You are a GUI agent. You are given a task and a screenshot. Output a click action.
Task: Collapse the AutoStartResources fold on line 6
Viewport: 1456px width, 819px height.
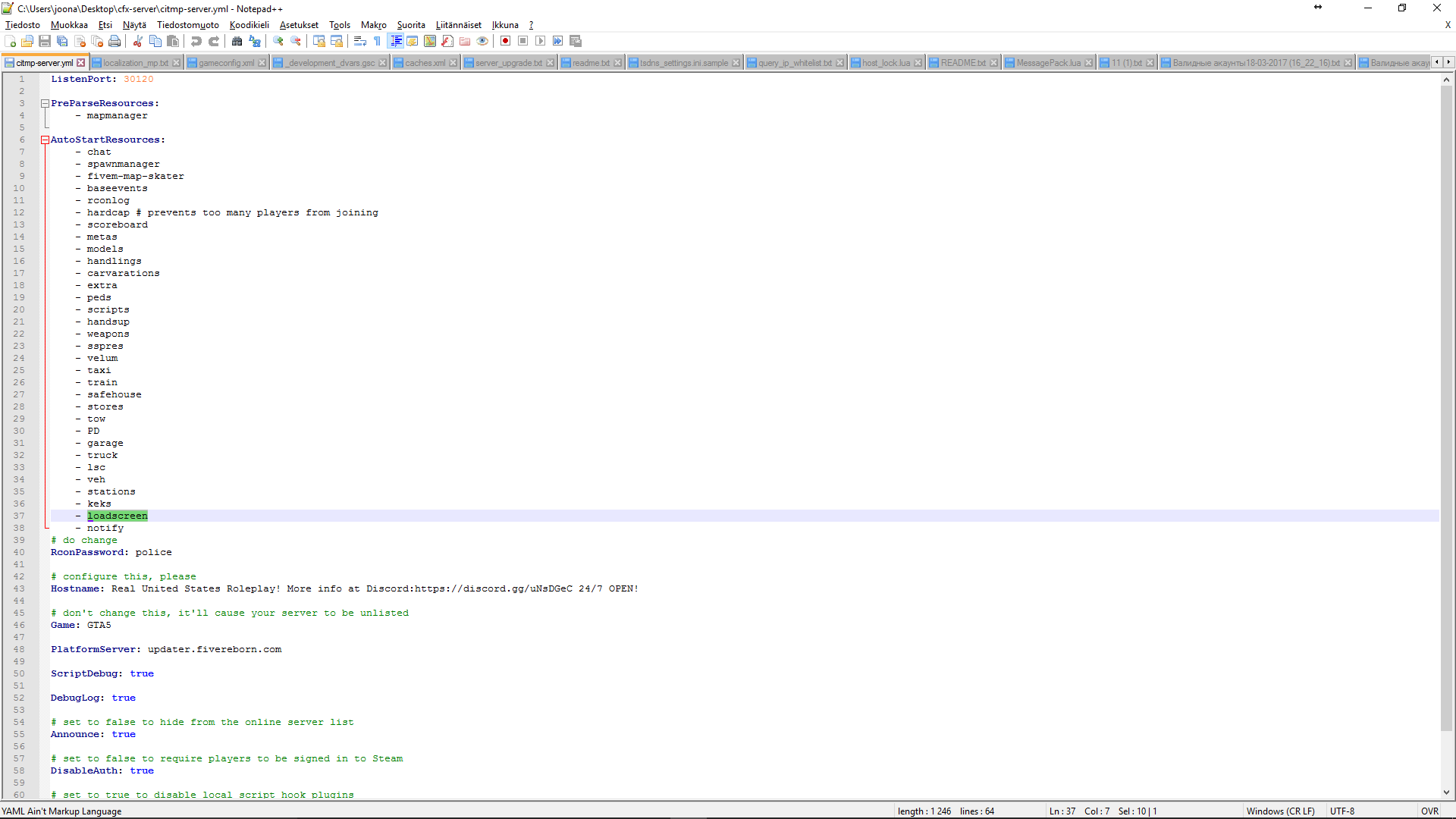(x=45, y=140)
